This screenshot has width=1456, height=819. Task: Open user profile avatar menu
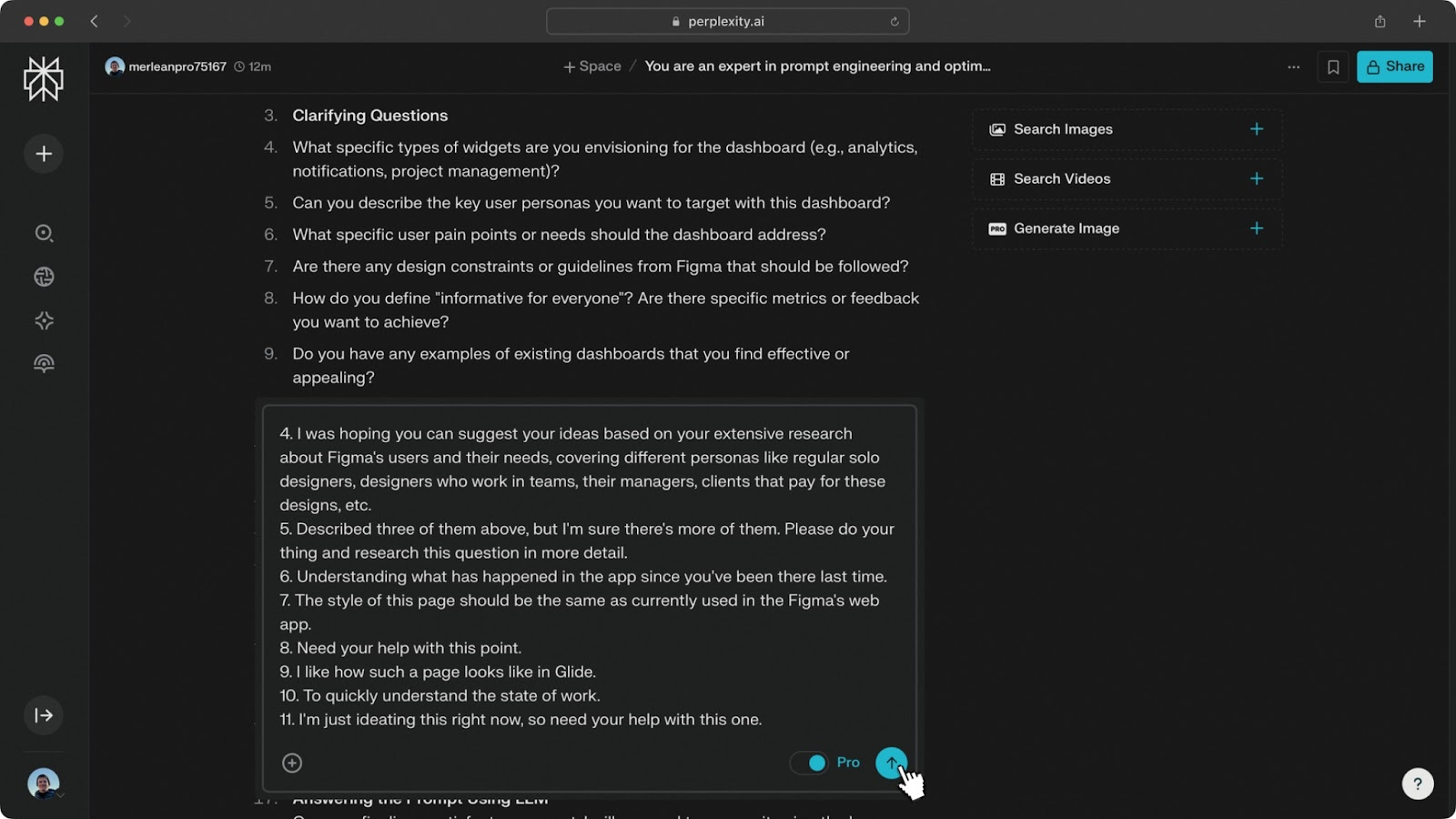[x=44, y=784]
